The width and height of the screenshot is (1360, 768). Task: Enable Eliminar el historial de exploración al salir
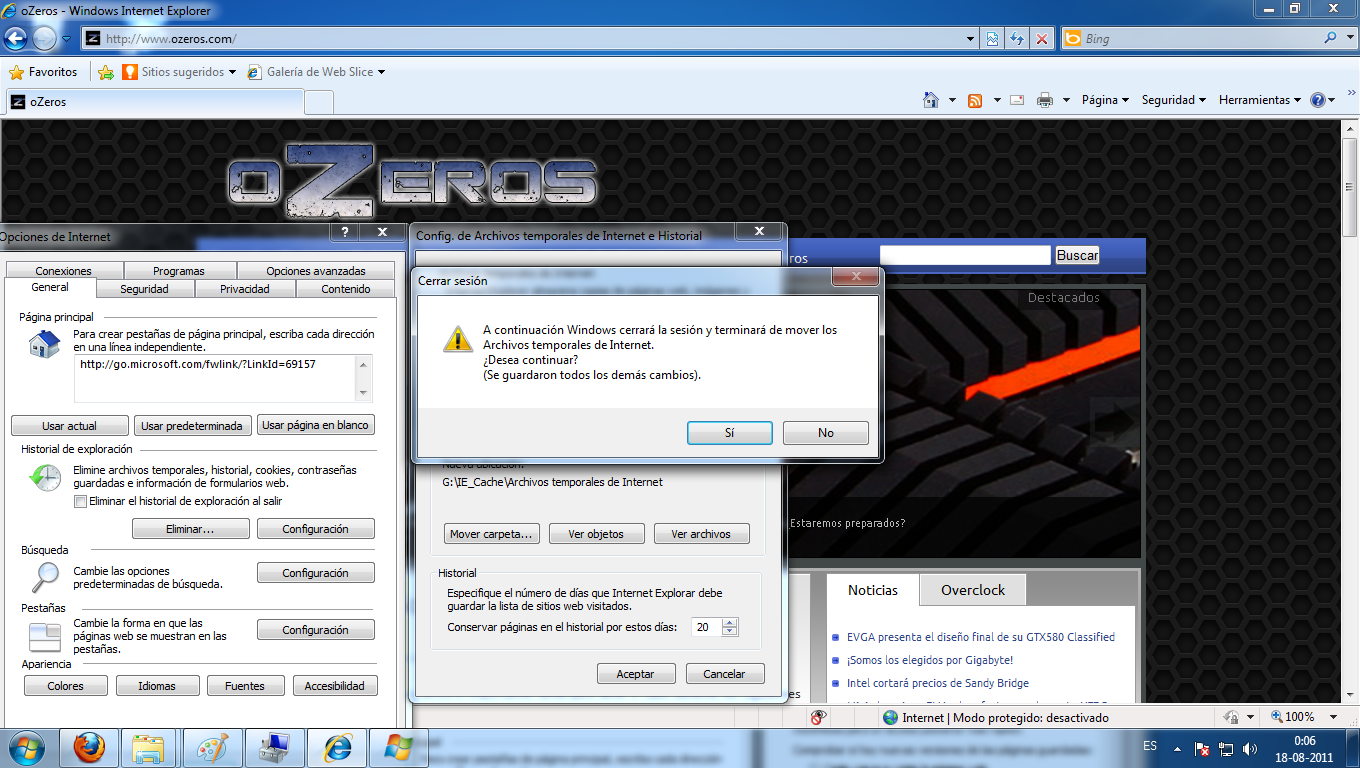pyautogui.click(x=80, y=502)
